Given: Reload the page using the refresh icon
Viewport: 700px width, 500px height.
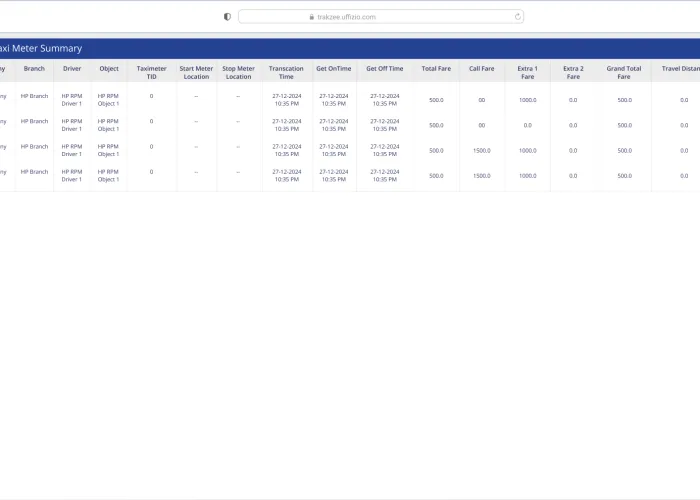Looking at the screenshot, I should pyautogui.click(x=517, y=17).
